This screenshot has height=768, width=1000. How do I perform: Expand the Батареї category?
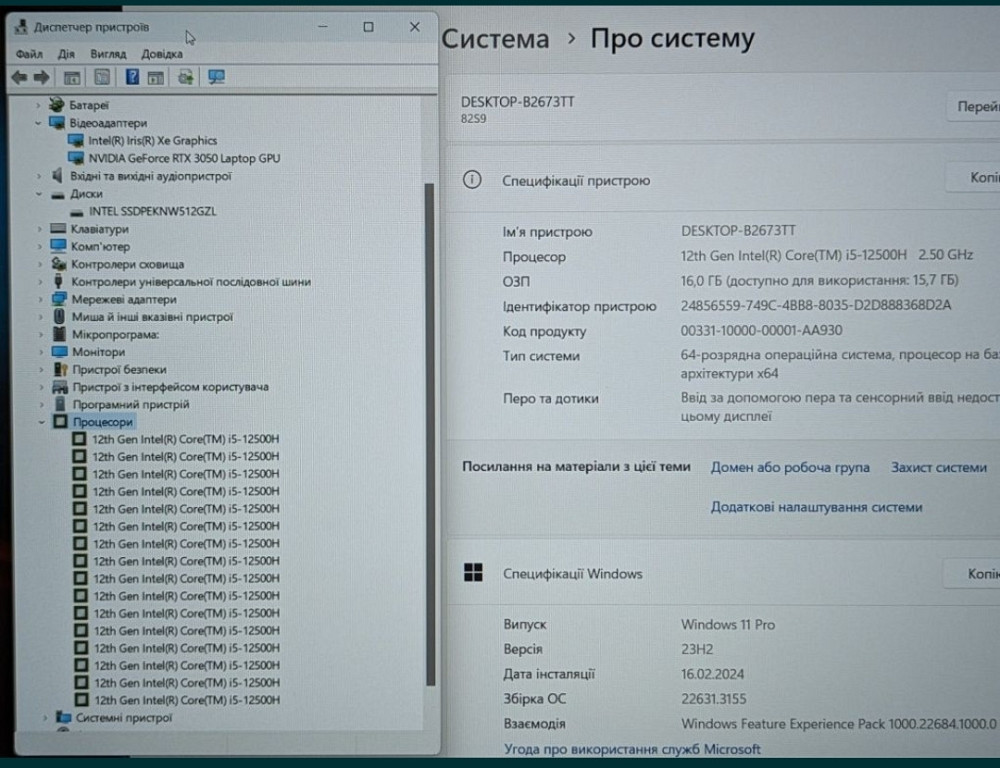tap(39, 105)
